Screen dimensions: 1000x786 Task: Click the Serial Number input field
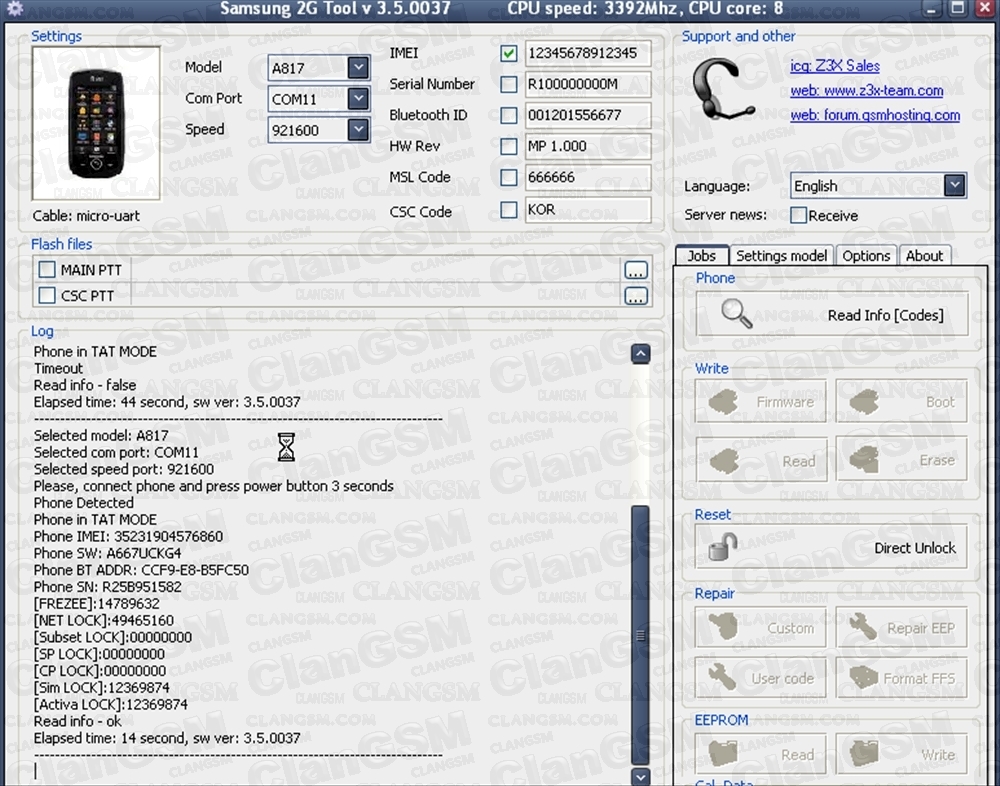coord(587,84)
